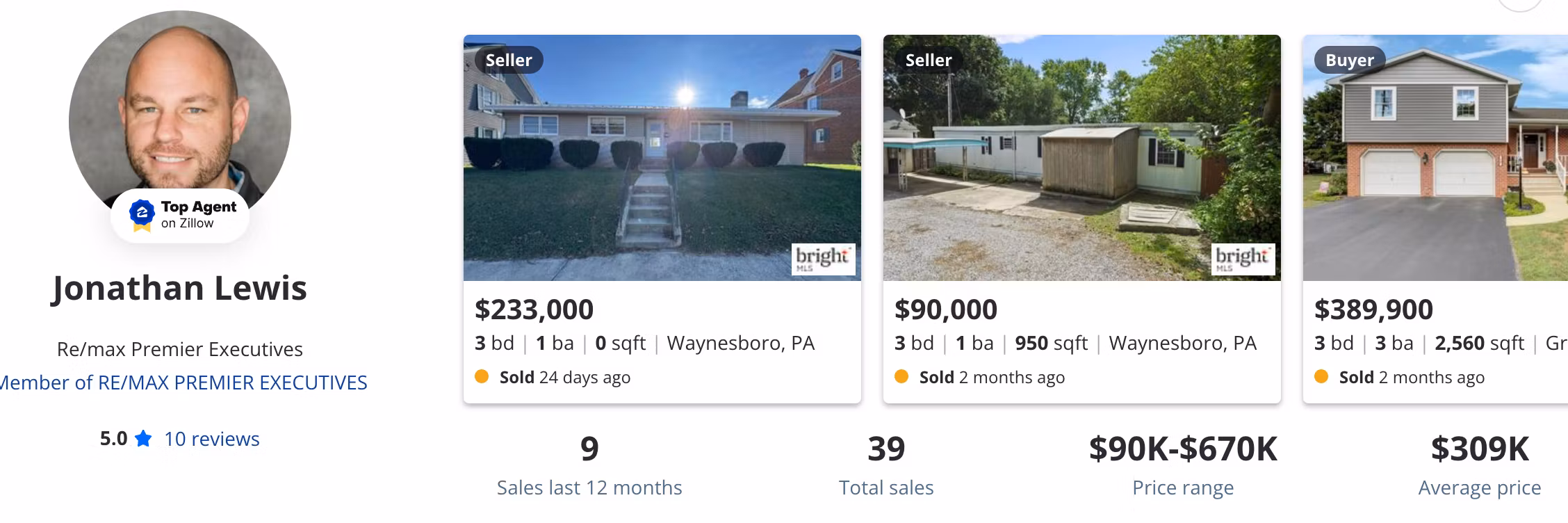Click the orange Sold dot on $233,000 listing
The width and height of the screenshot is (1568, 523).
pos(482,377)
